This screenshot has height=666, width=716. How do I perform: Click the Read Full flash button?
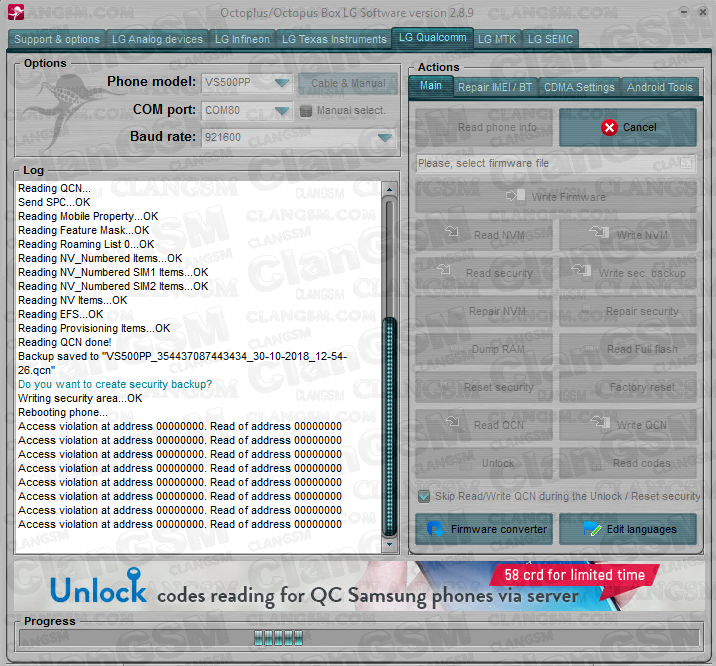(628, 349)
